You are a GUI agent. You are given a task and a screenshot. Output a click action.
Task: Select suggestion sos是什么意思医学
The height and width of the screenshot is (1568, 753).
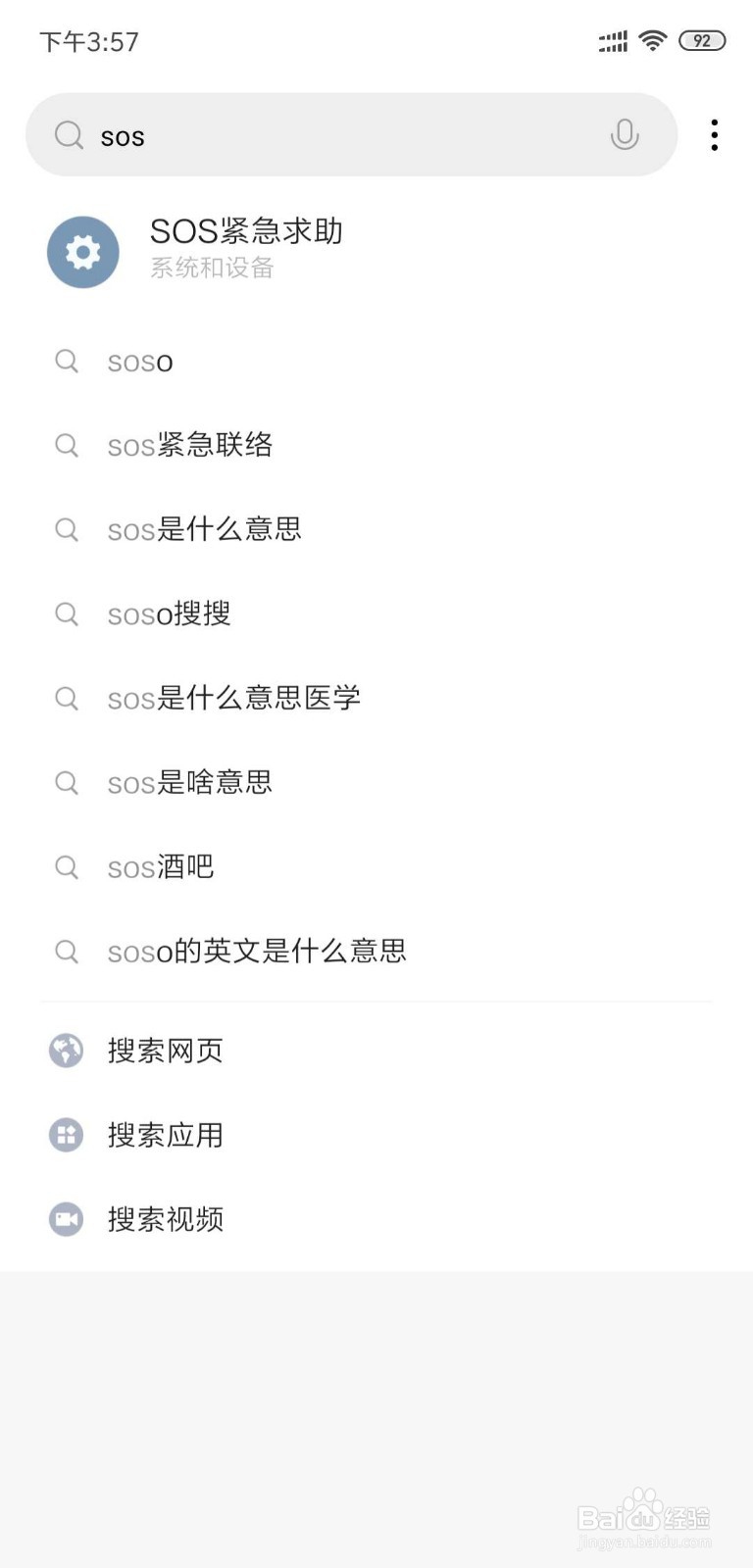click(x=233, y=699)
